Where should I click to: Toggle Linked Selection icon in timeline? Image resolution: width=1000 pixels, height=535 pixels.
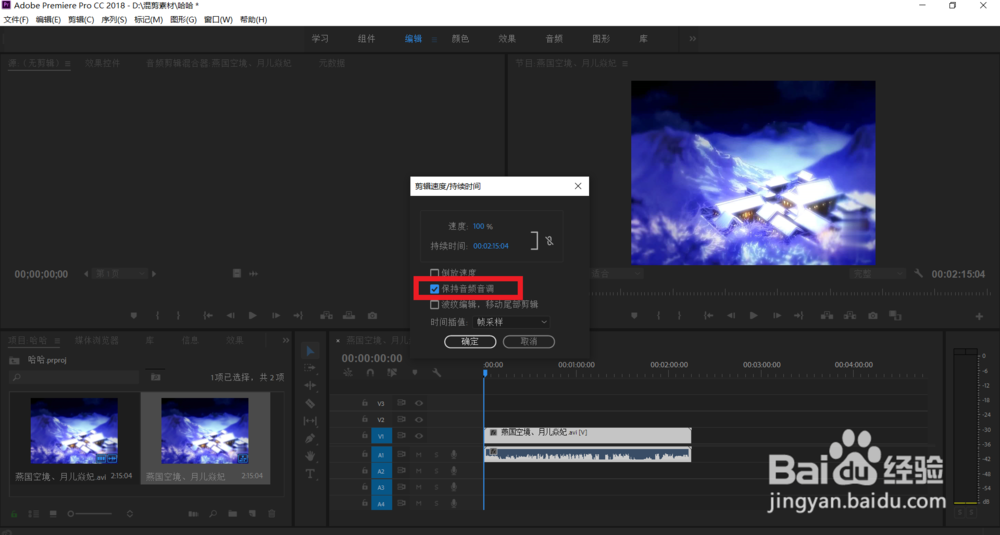point(392,373)
